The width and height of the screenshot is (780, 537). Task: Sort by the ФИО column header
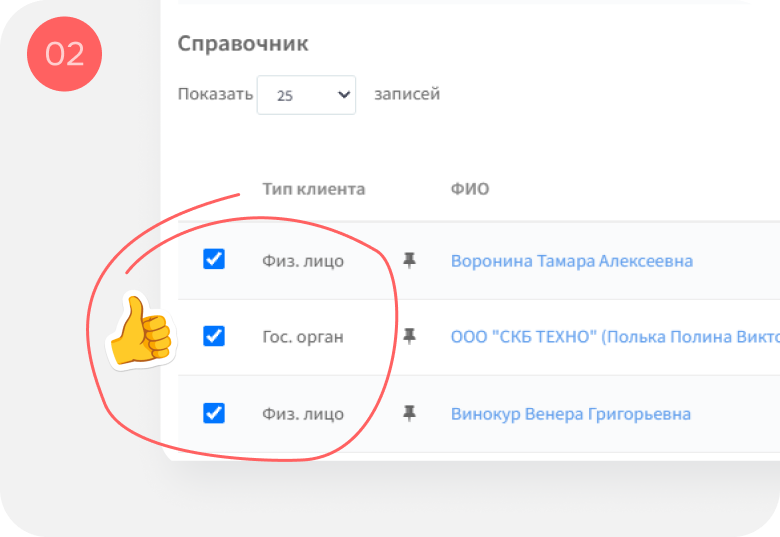[470, 189]
